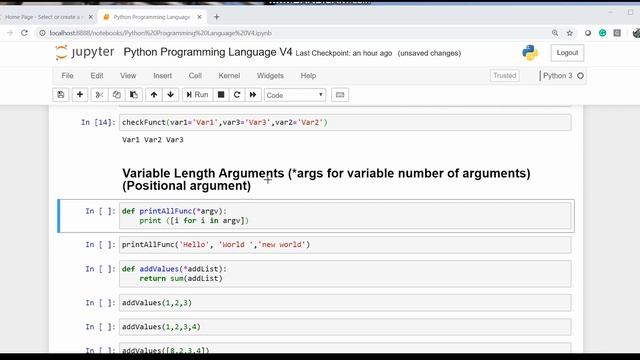Copy selected cells icon
640x360 pixels.
[116, 95]
